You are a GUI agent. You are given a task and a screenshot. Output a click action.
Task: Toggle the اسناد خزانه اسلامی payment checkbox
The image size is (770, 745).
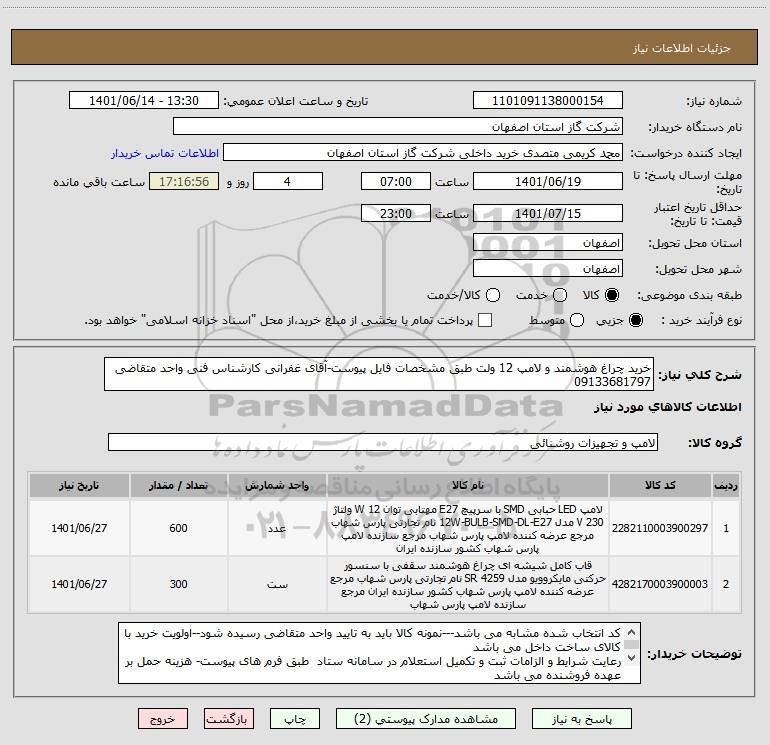(x=485, y=320)
